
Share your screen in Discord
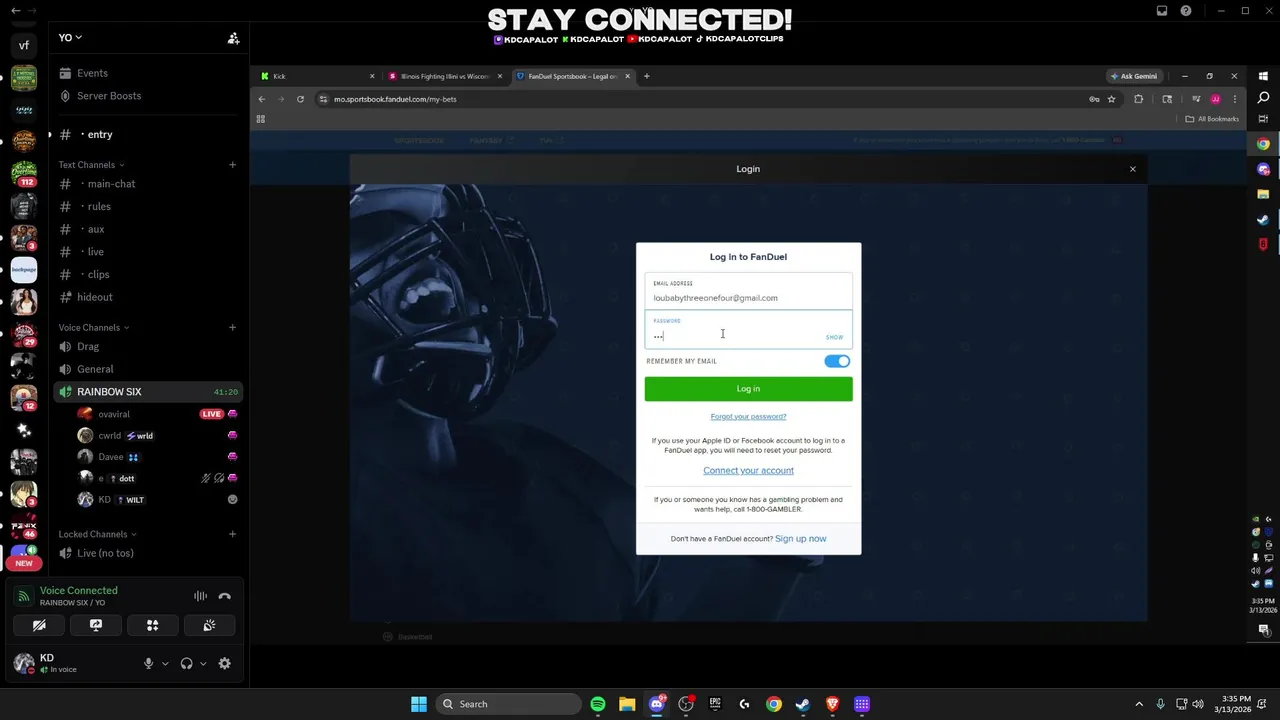pos(96,625)
